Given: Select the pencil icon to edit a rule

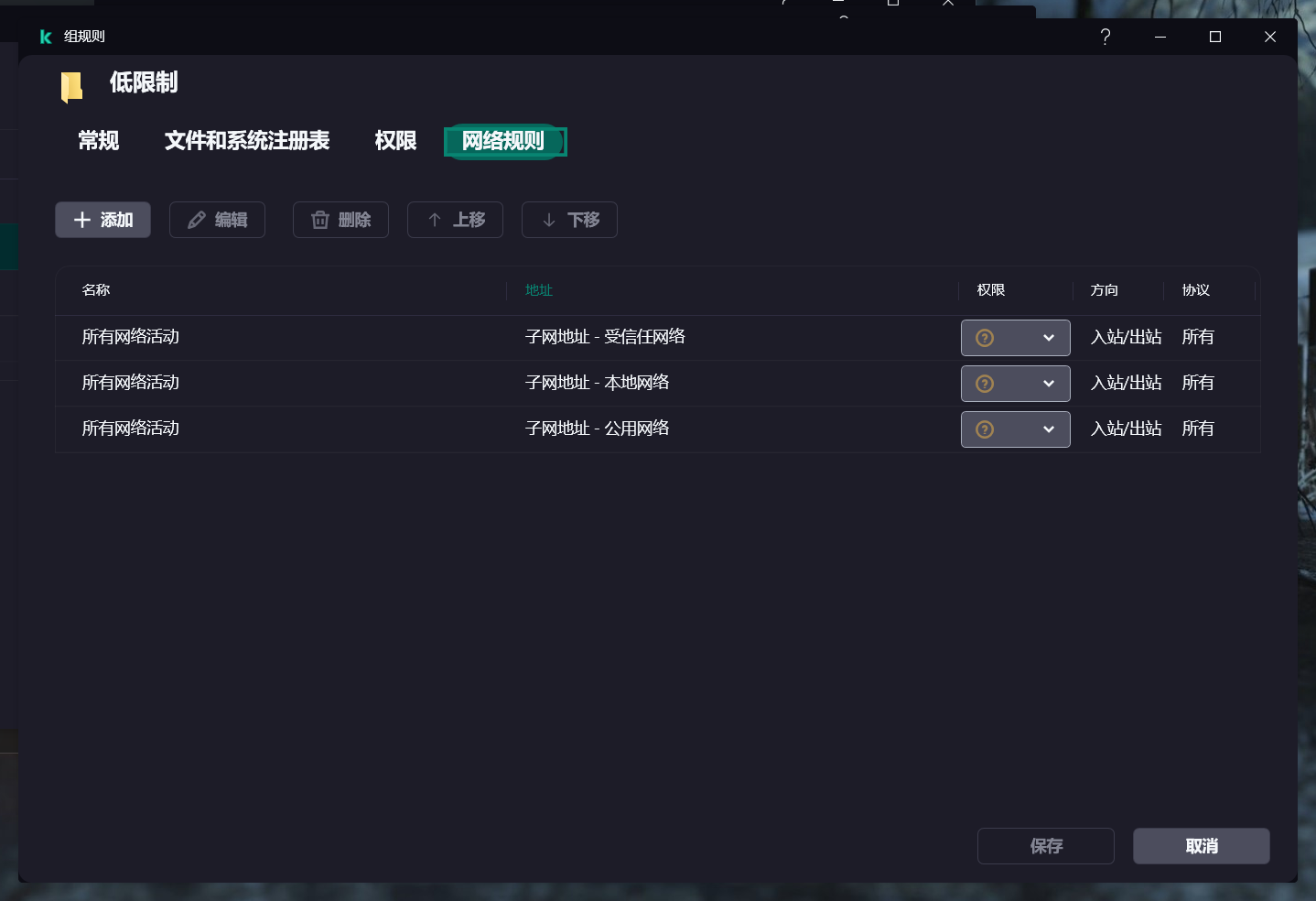Looking at the screenshot, I should pos(196,220).
